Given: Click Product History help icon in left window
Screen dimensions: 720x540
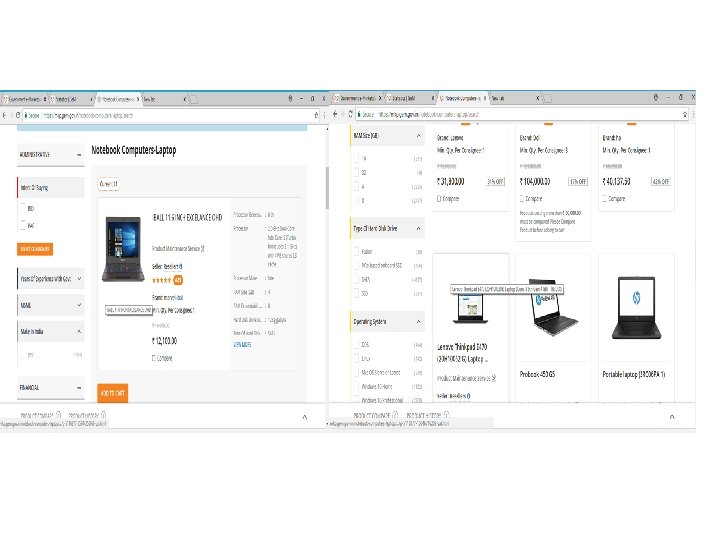Looking at the screenshot, I should point(103,415).
